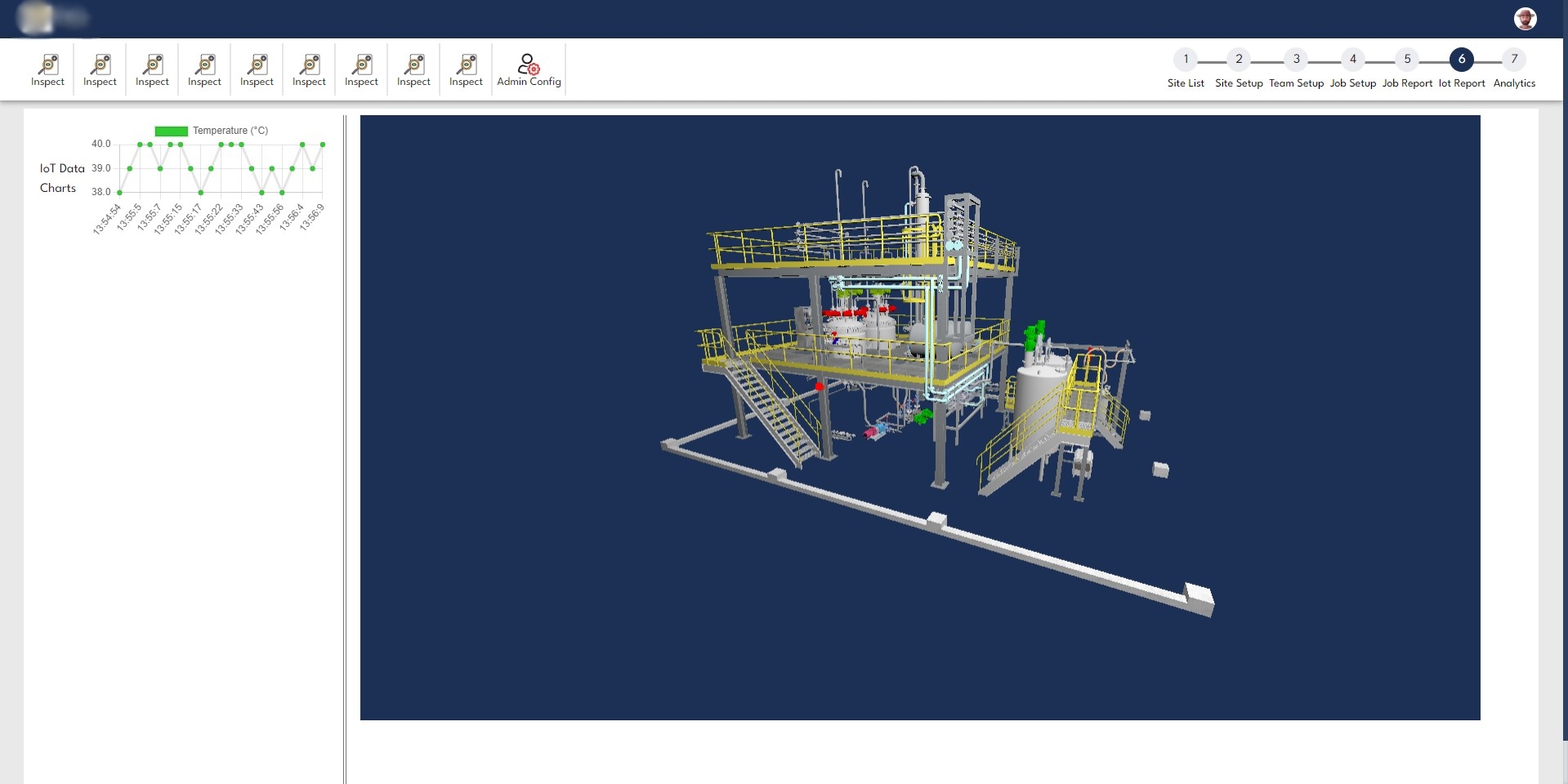Click the sixth Inspect toolbar icon
This screenshot has height=784, width=1568.
[310, 70]
